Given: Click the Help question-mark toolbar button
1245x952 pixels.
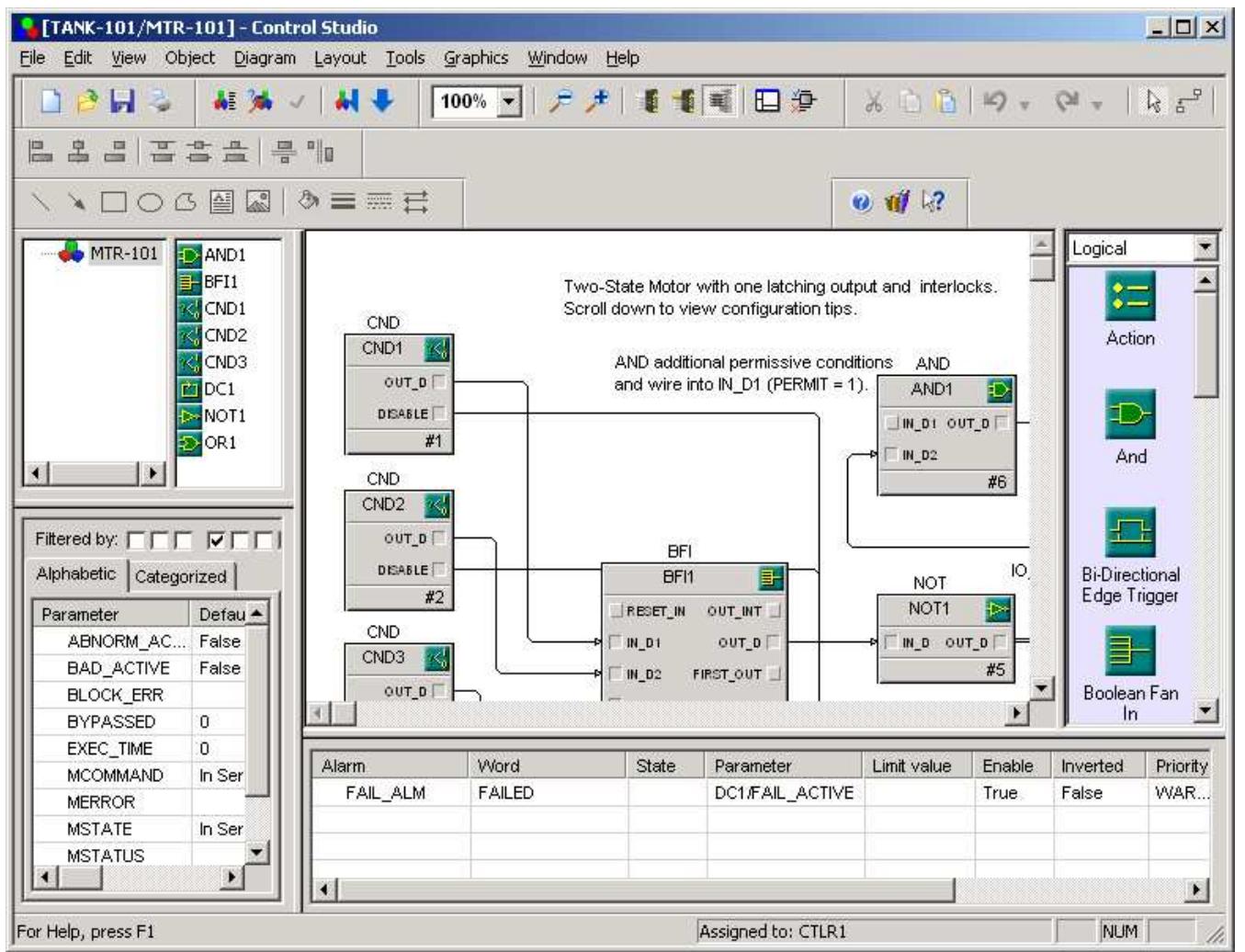Looking at the screenshot, I should click(859, 198).
